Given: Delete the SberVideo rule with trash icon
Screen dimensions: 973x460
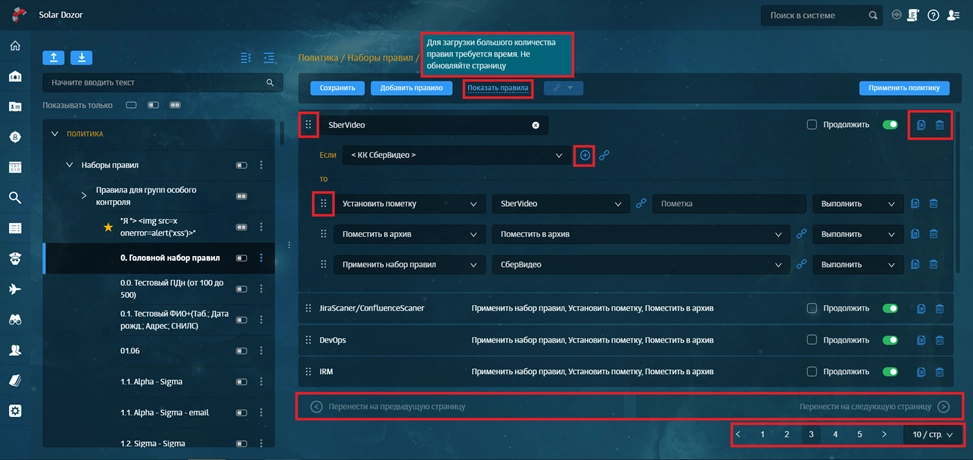Looking at the screenshot, I should click(x=939, y=125).
